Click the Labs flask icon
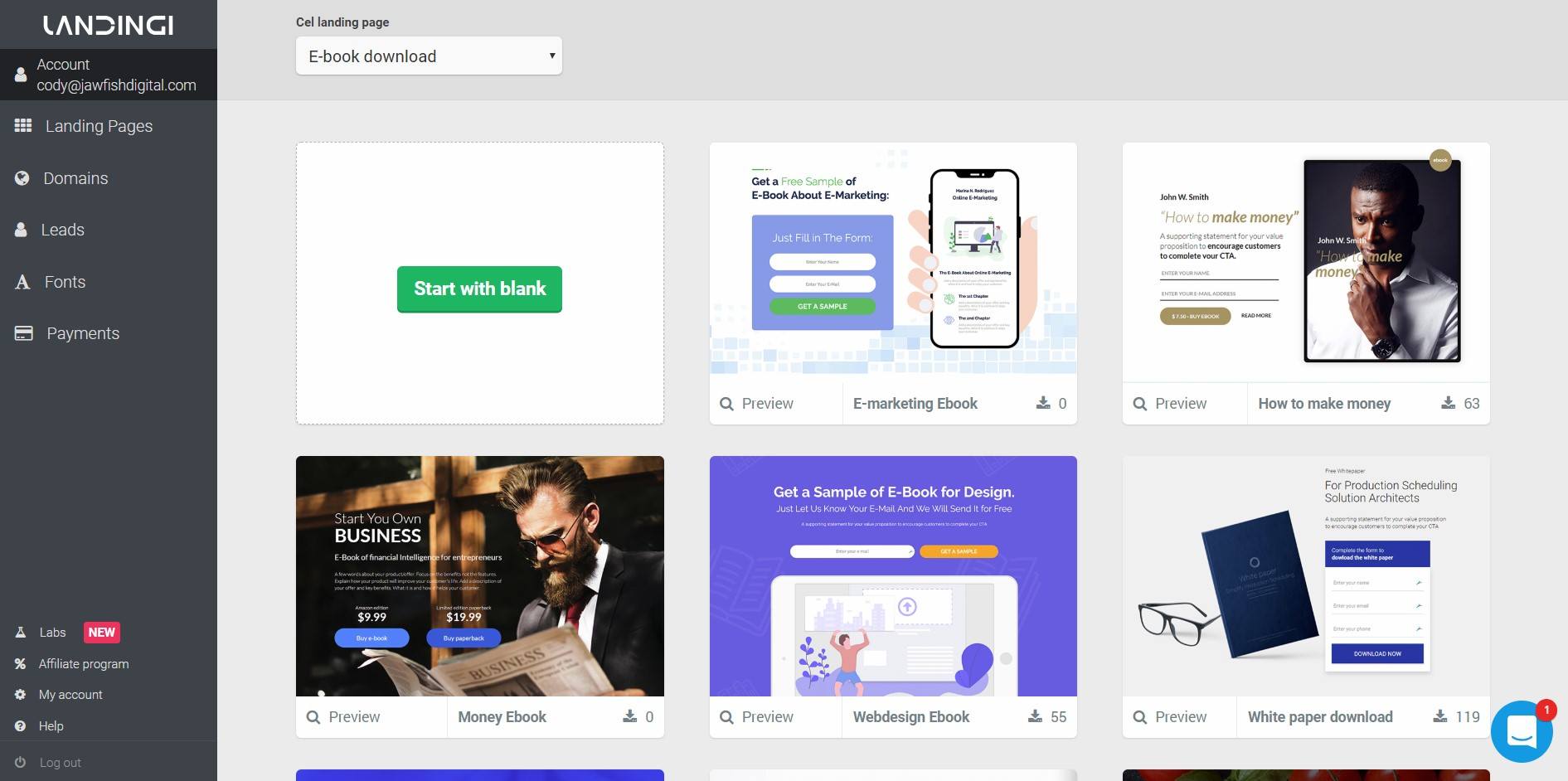This screenshot has width=1568, height=781. pyautogui.click(x=21, y=633)
